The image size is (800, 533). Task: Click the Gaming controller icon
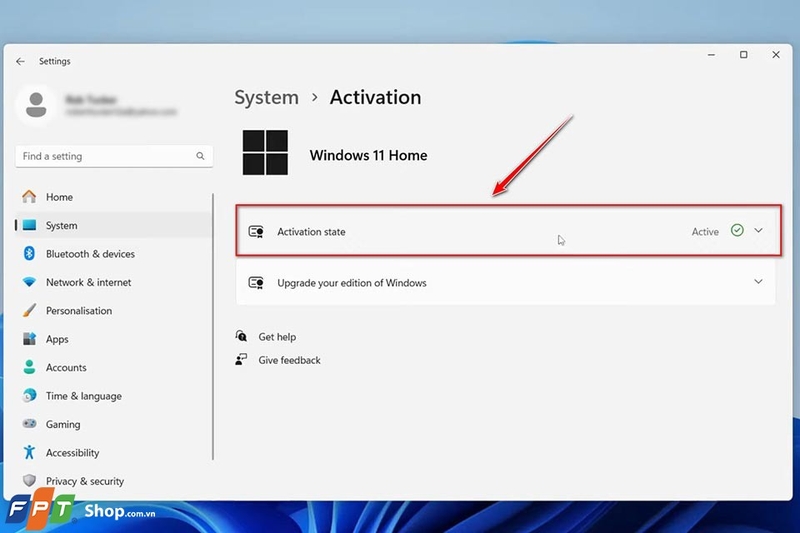pos(29,423)
